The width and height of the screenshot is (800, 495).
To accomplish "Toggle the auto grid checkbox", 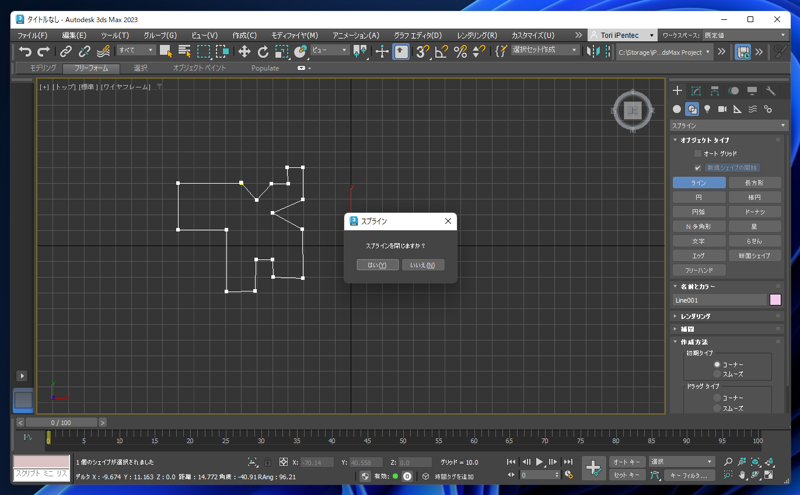I will point(697,154).
